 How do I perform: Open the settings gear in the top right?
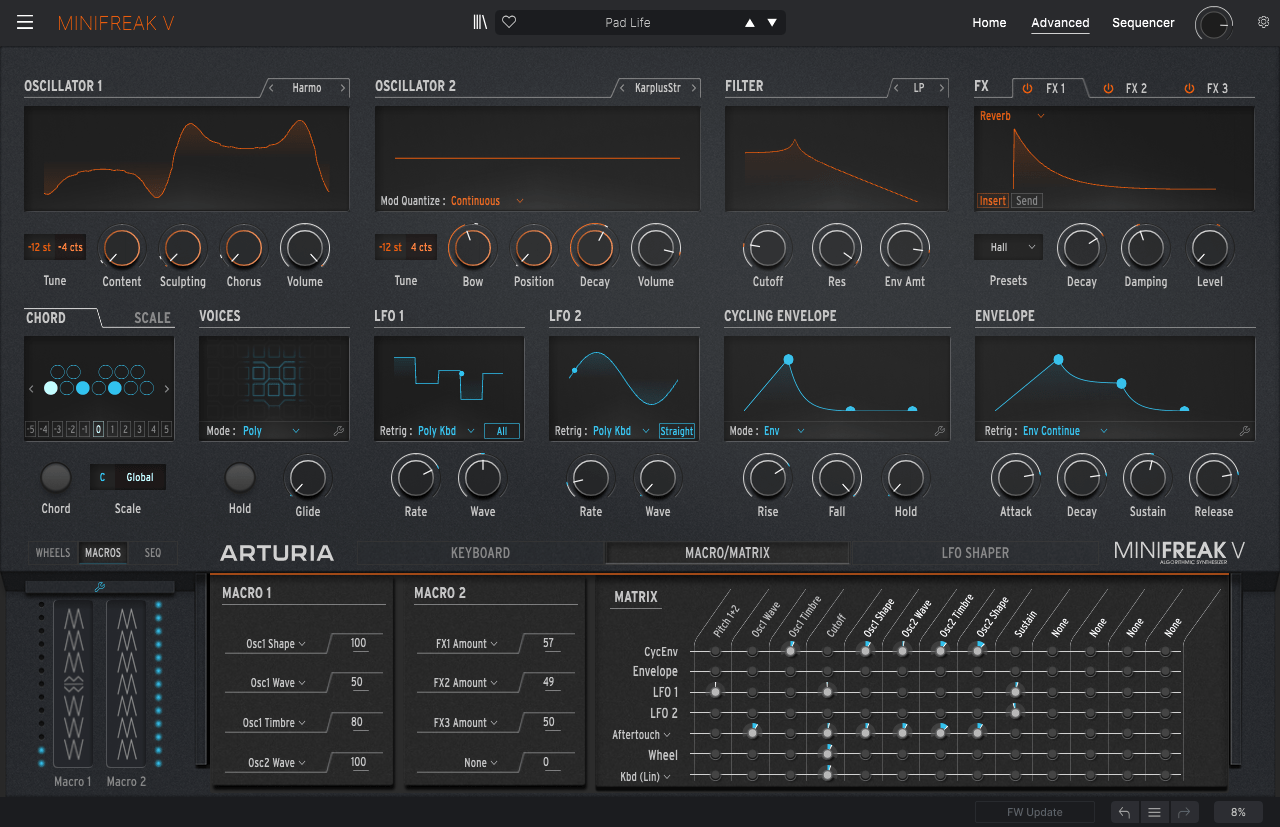(x=1263, y=20)
